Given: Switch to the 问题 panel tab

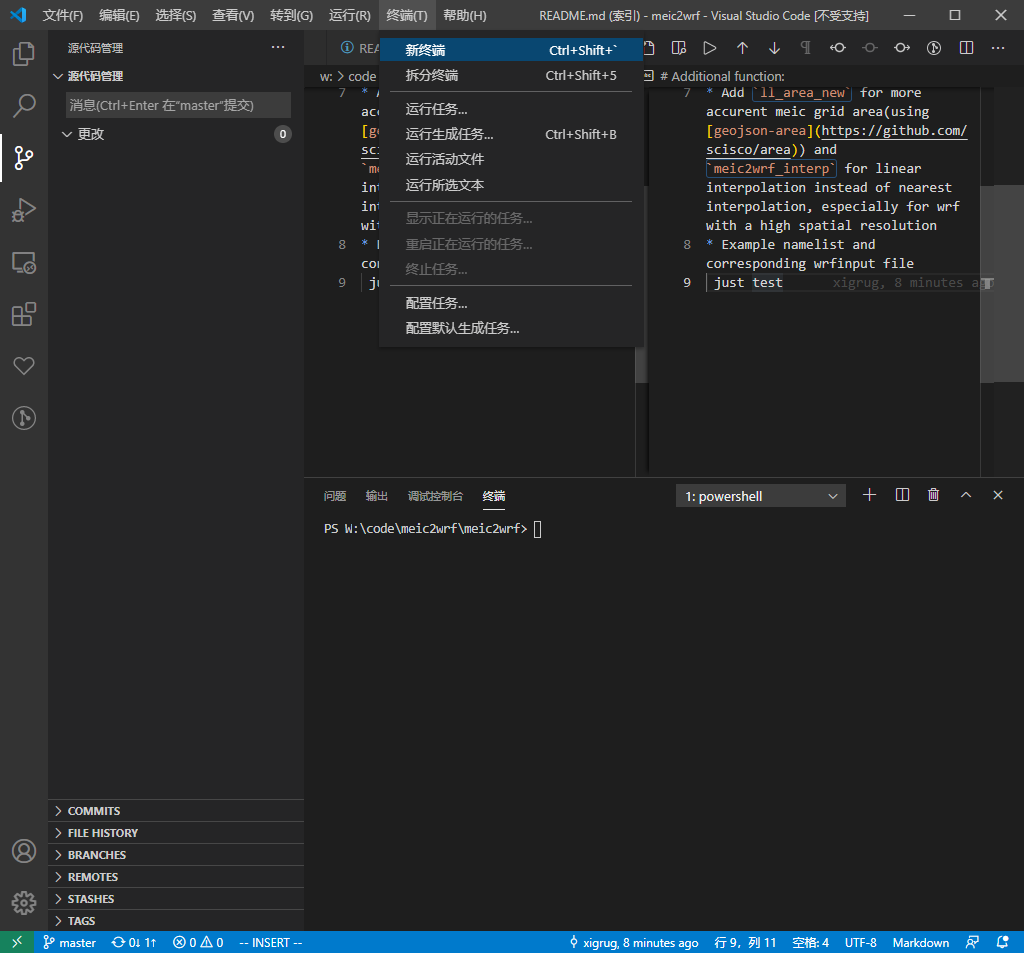Looking at the screenshot, I should tap(335, 496).
